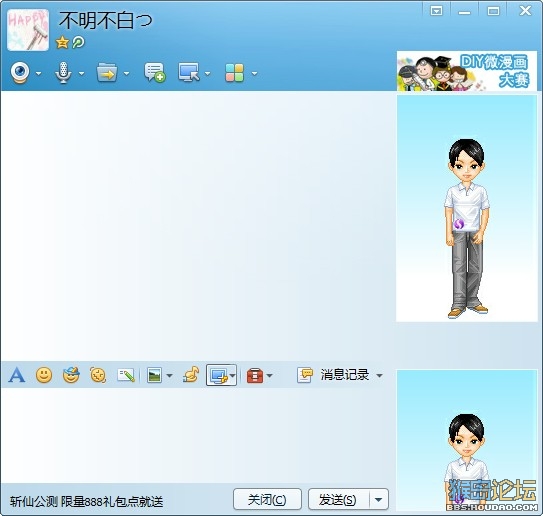Open the colorful applications grid icon
The width and height of the screenshot is (543, 516).
(234, 73)
